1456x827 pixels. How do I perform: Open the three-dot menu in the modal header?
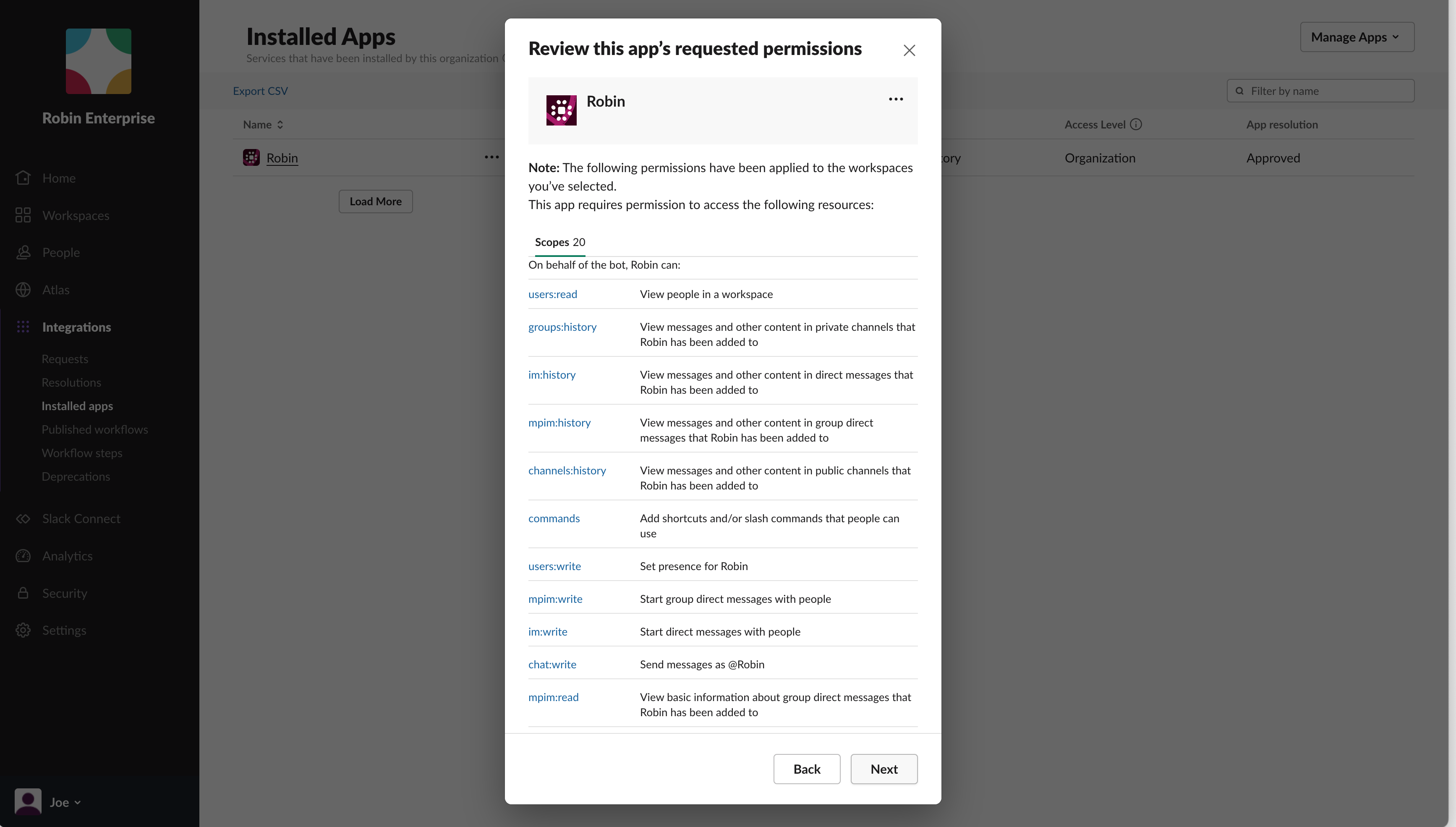(896, 99)
